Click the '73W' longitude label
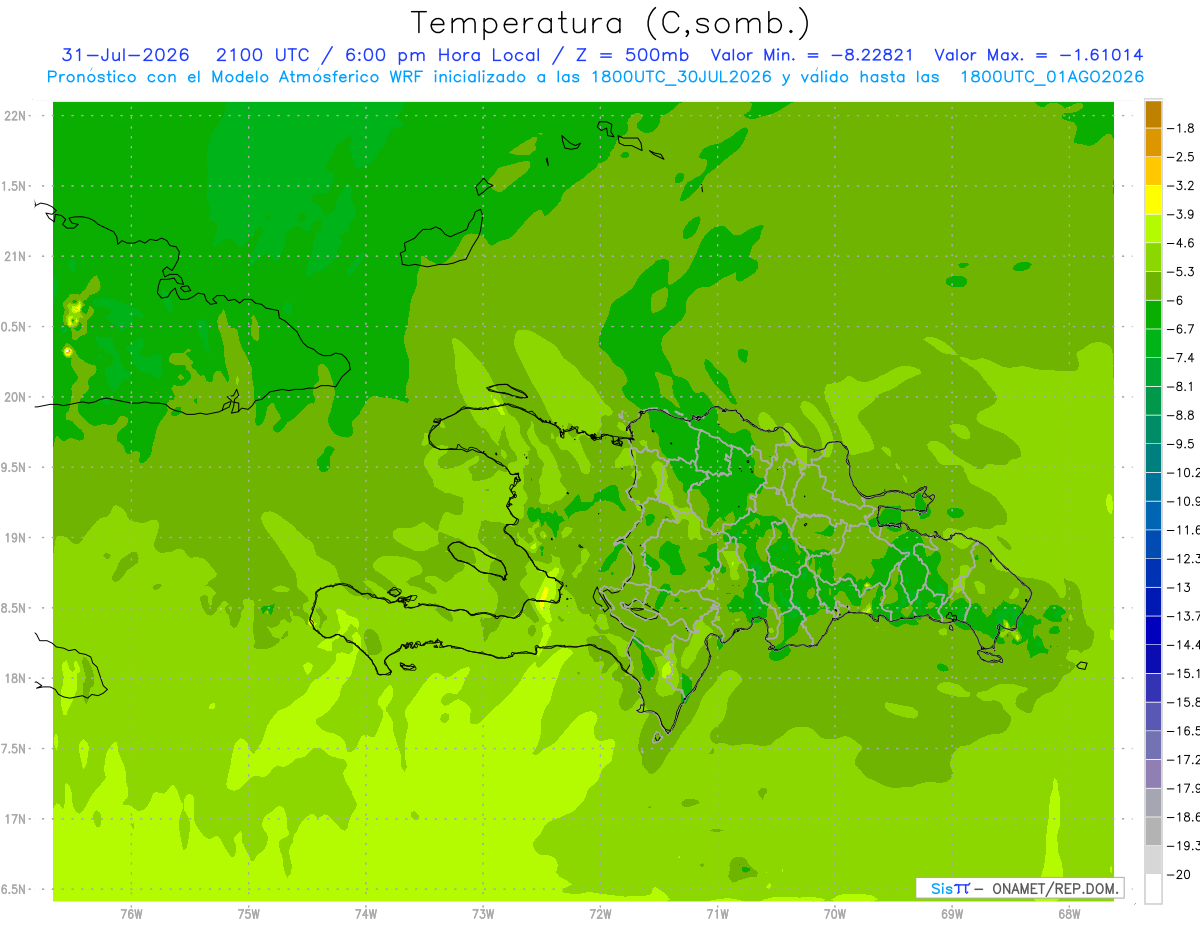 483,914
